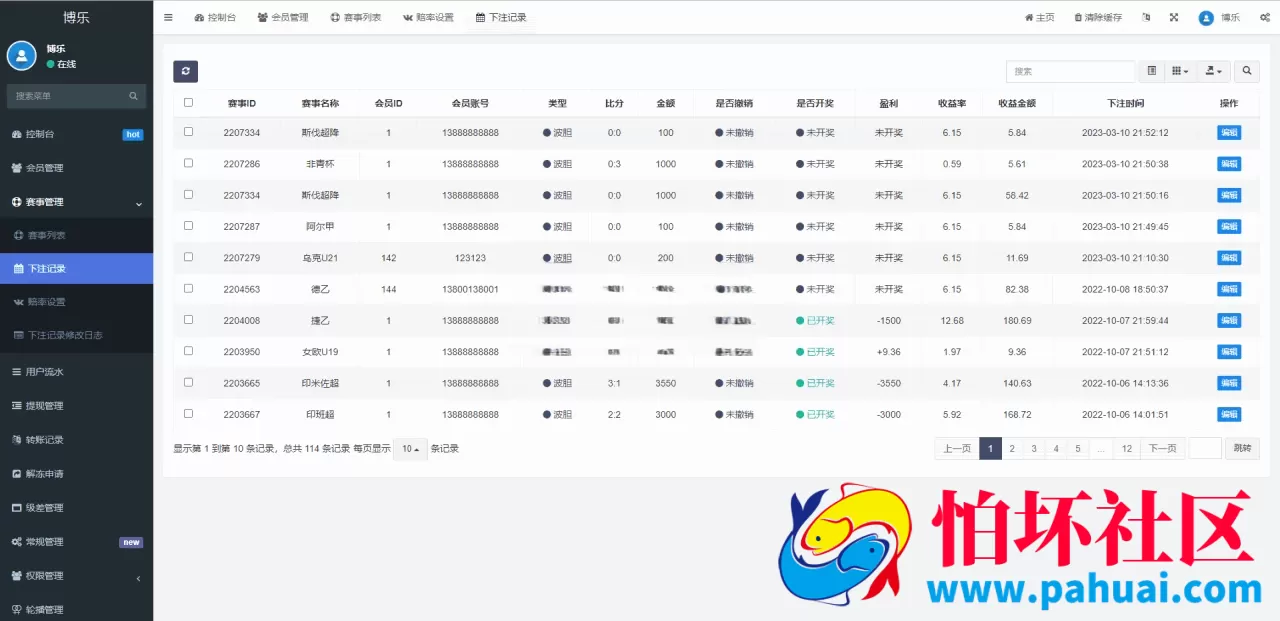Click the language switch icon in top bar
Image resolution: width=1280 pixels, height=621 pixels.
(x=1146, y=17)
